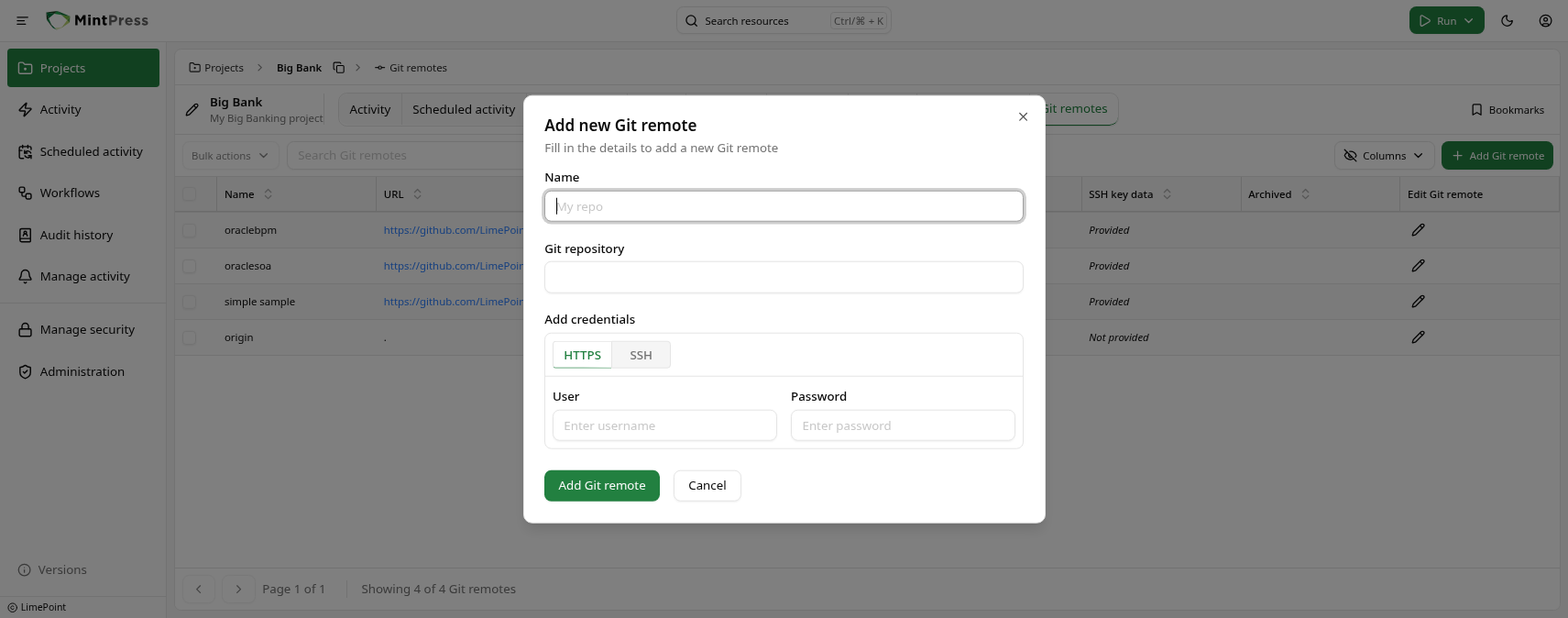Edit Big Bank project pencil icon

(x=192, y=110)
